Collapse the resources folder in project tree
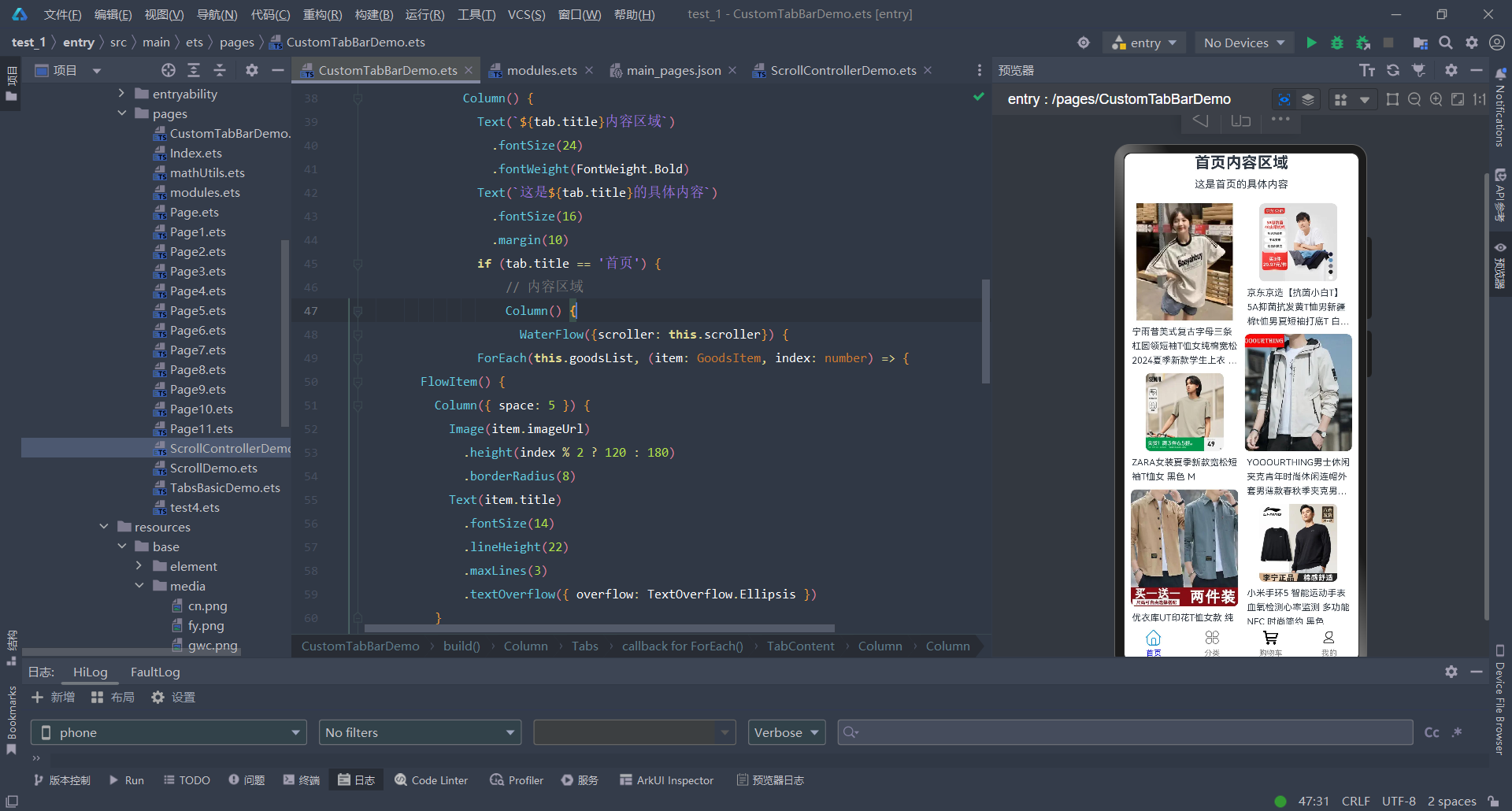1512x811 pixels. click(x=104, y=527)
